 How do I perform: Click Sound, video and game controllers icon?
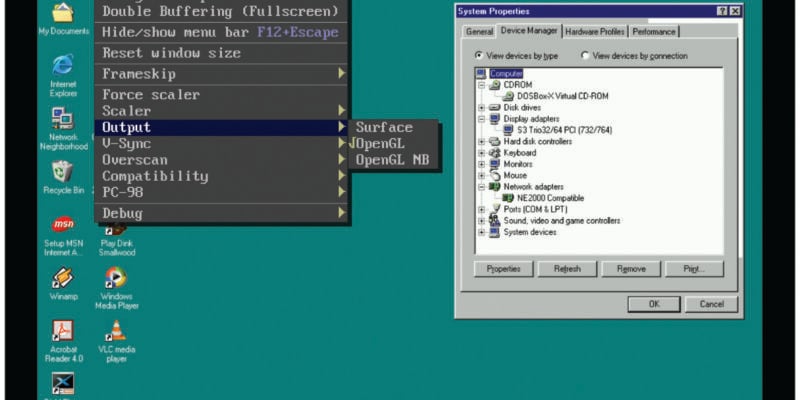[495, 220]
